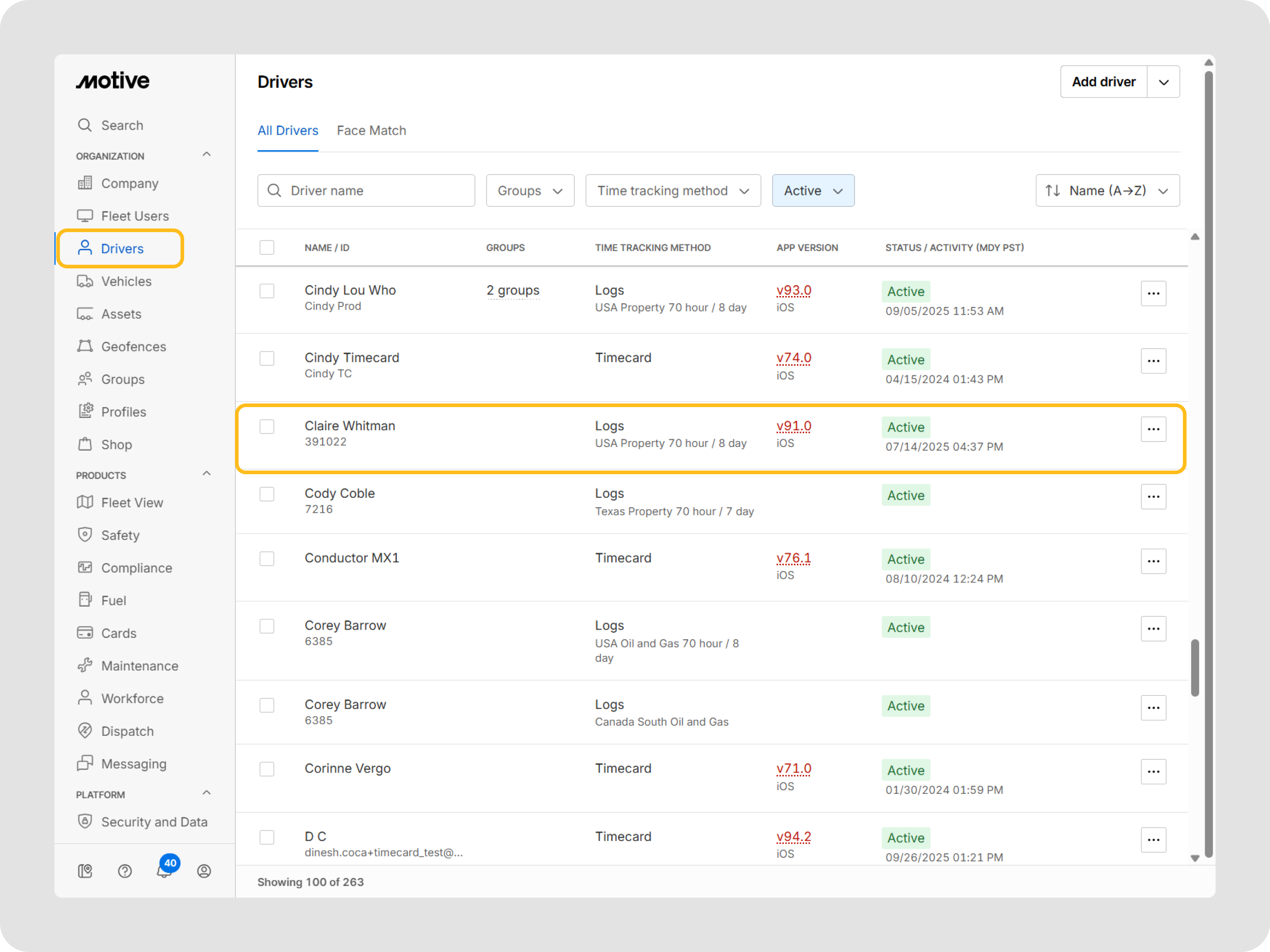Open the notifications bell icon
The image size is (1270, 952).
[164, 871]
